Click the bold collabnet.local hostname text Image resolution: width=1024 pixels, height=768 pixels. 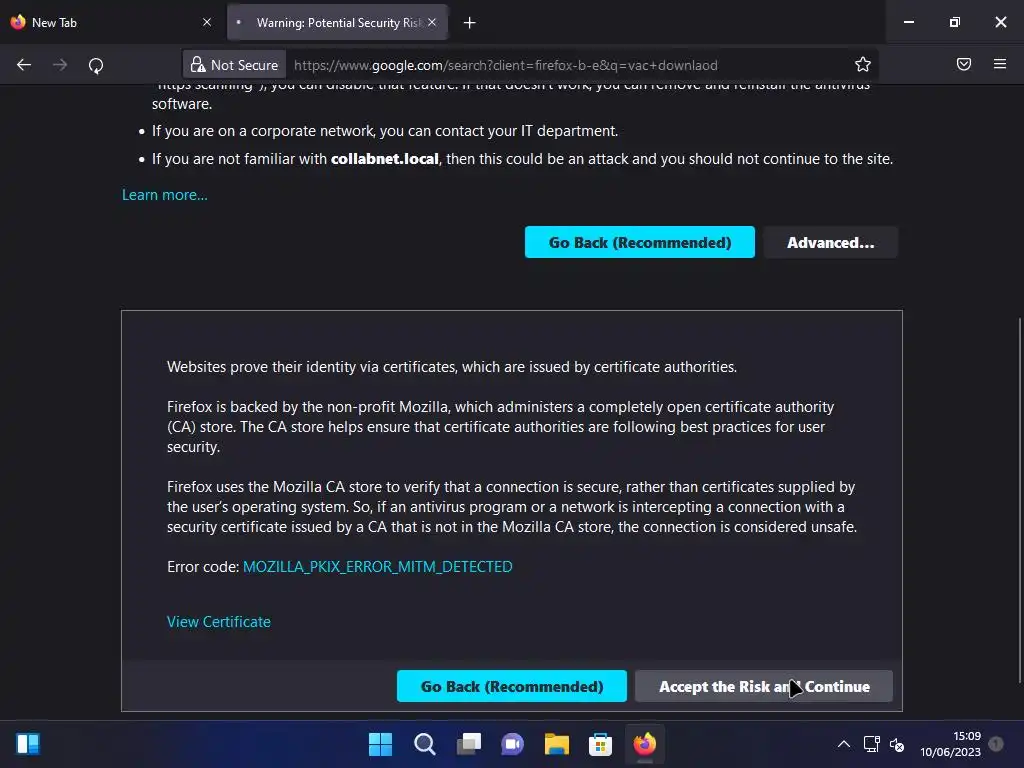pos(385,159)
